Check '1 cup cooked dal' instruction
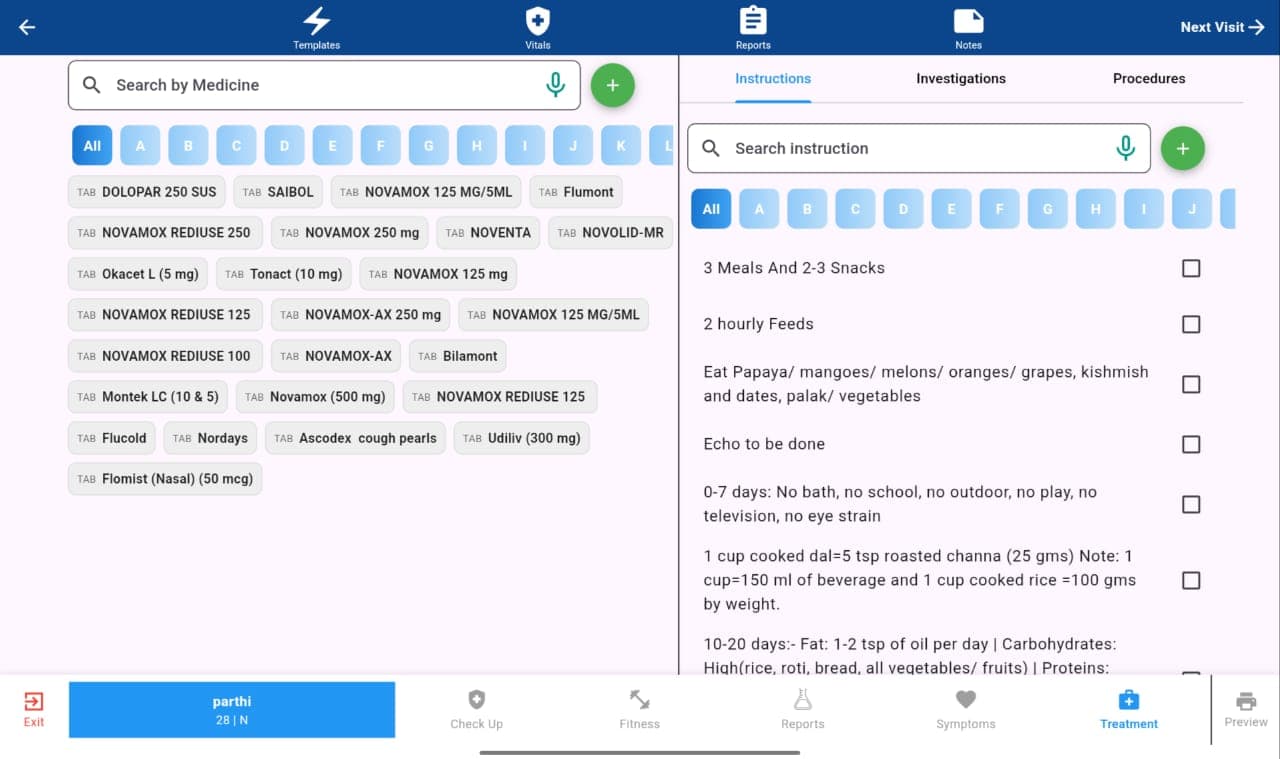This screenshot has width=1280, height=759. click(1191, 580)
